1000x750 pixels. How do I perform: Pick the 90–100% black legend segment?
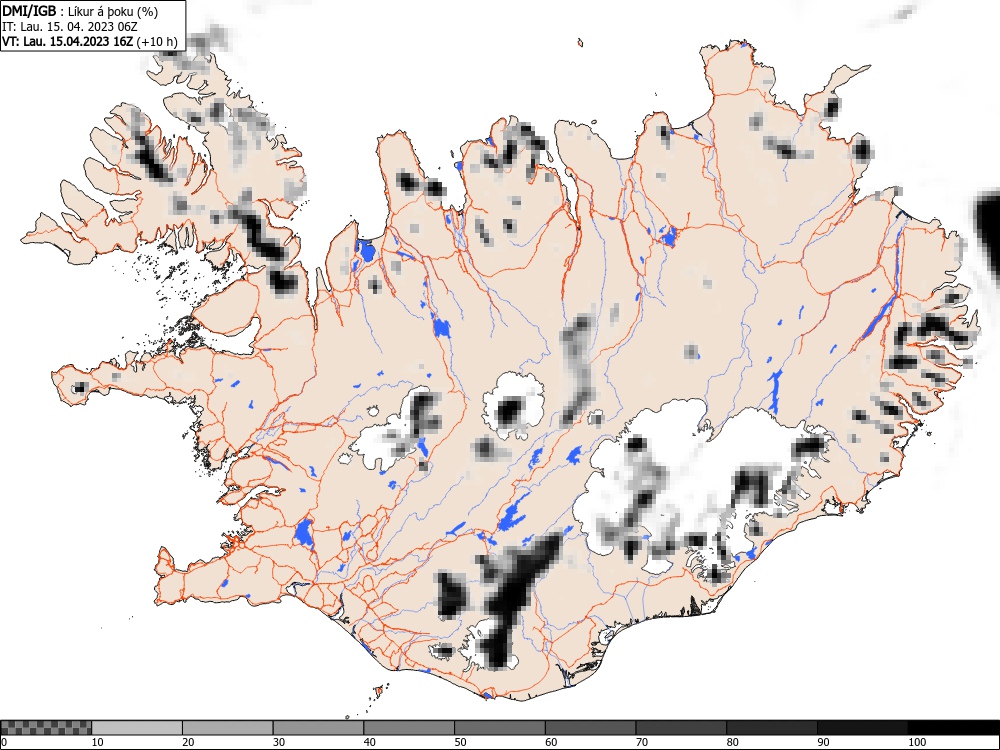[862, 728]
